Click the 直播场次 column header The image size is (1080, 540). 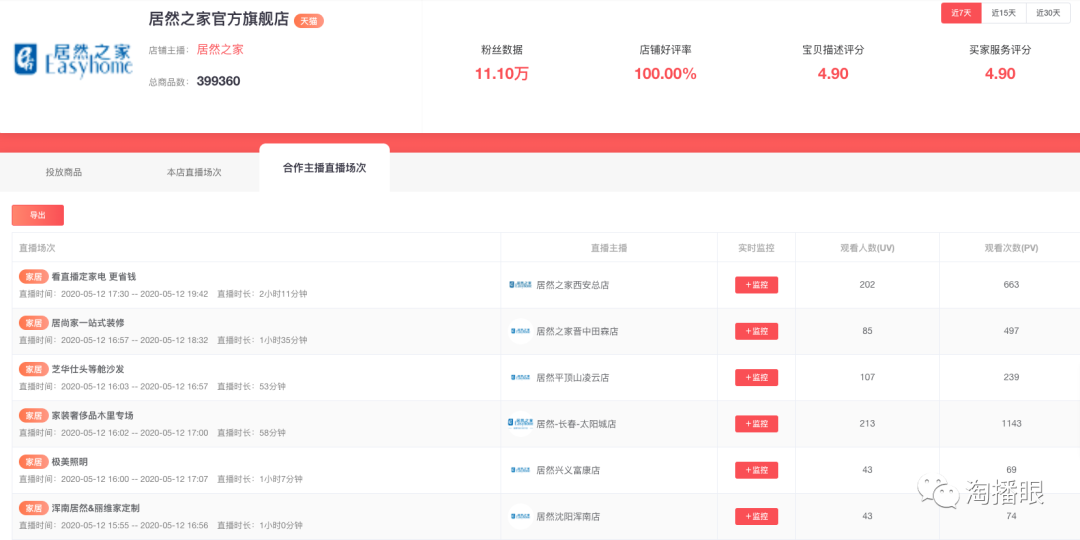pos(37,248)
